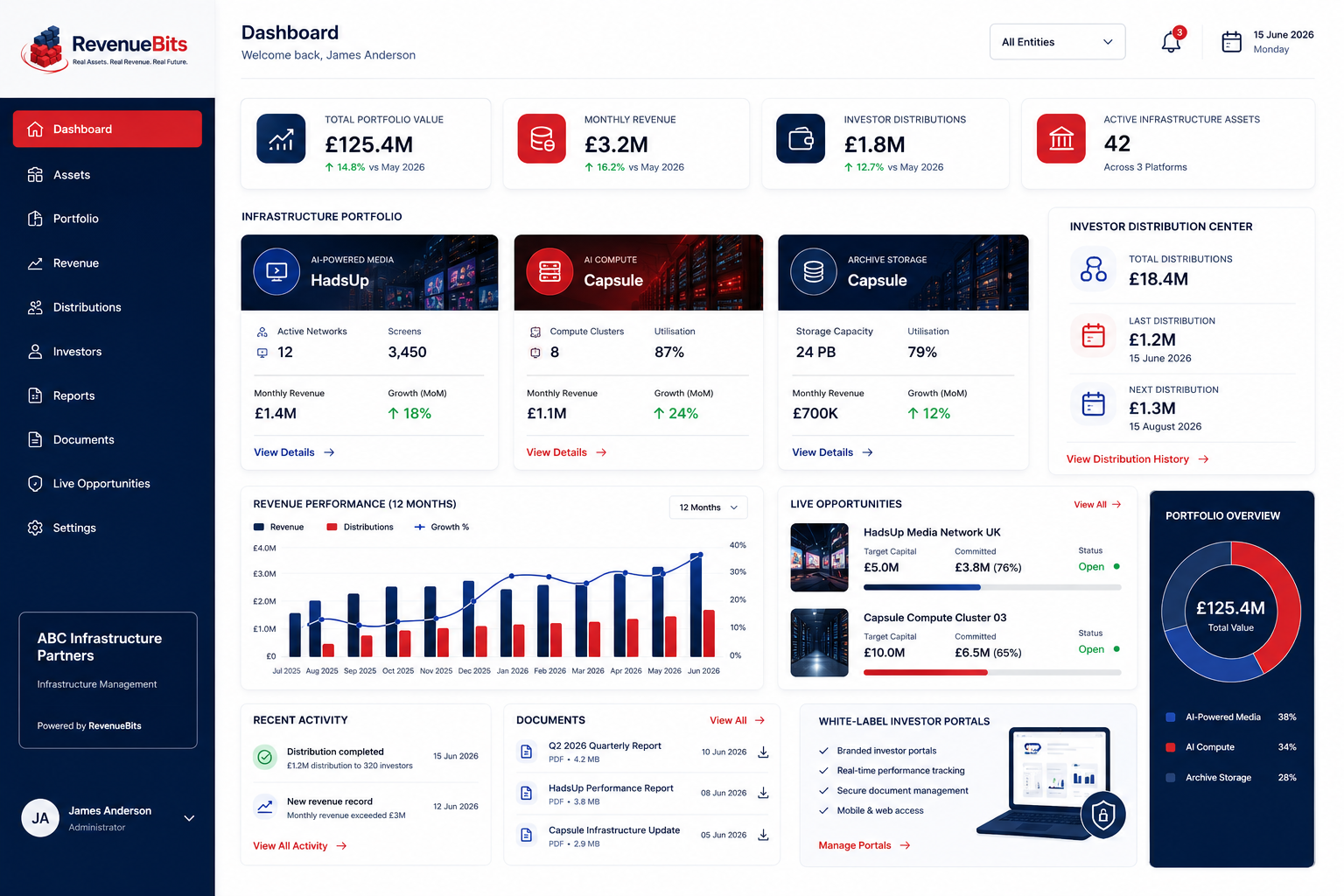Screen dimensions: 1344x896
Task: Click View Details on Archive Storage Capsule
Action: point(832,452)
